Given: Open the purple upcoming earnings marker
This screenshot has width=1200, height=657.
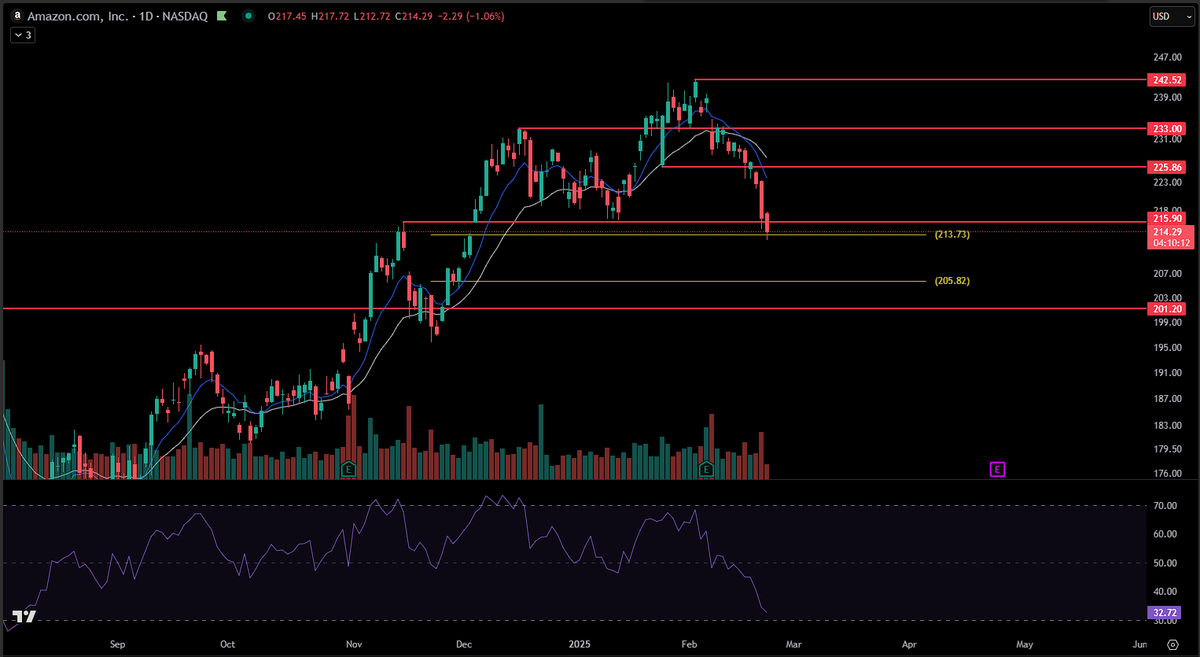Looking at the screenshot, I should (x=997, y=468).
